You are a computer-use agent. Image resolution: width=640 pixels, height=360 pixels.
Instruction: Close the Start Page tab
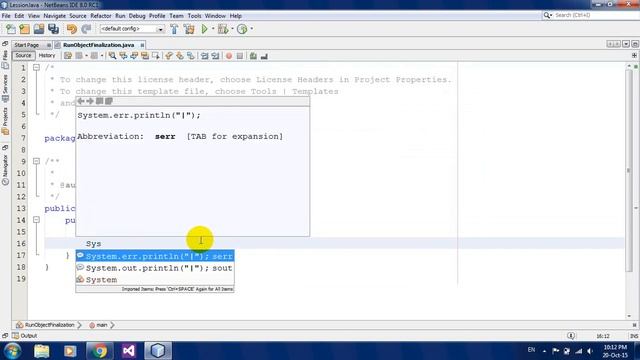pyautogui.click(x=49, y=45)
